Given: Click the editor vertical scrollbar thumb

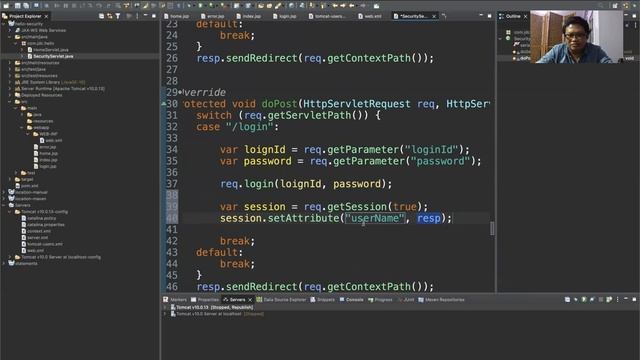Looking at the screenshot, I should point(492,228).
